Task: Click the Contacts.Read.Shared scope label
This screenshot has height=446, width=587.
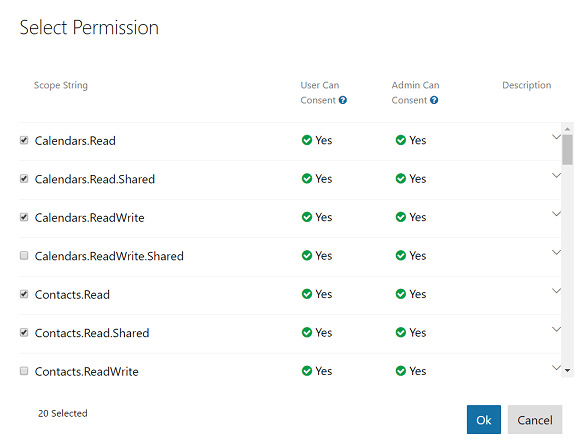Action: [x=92, y=333]
